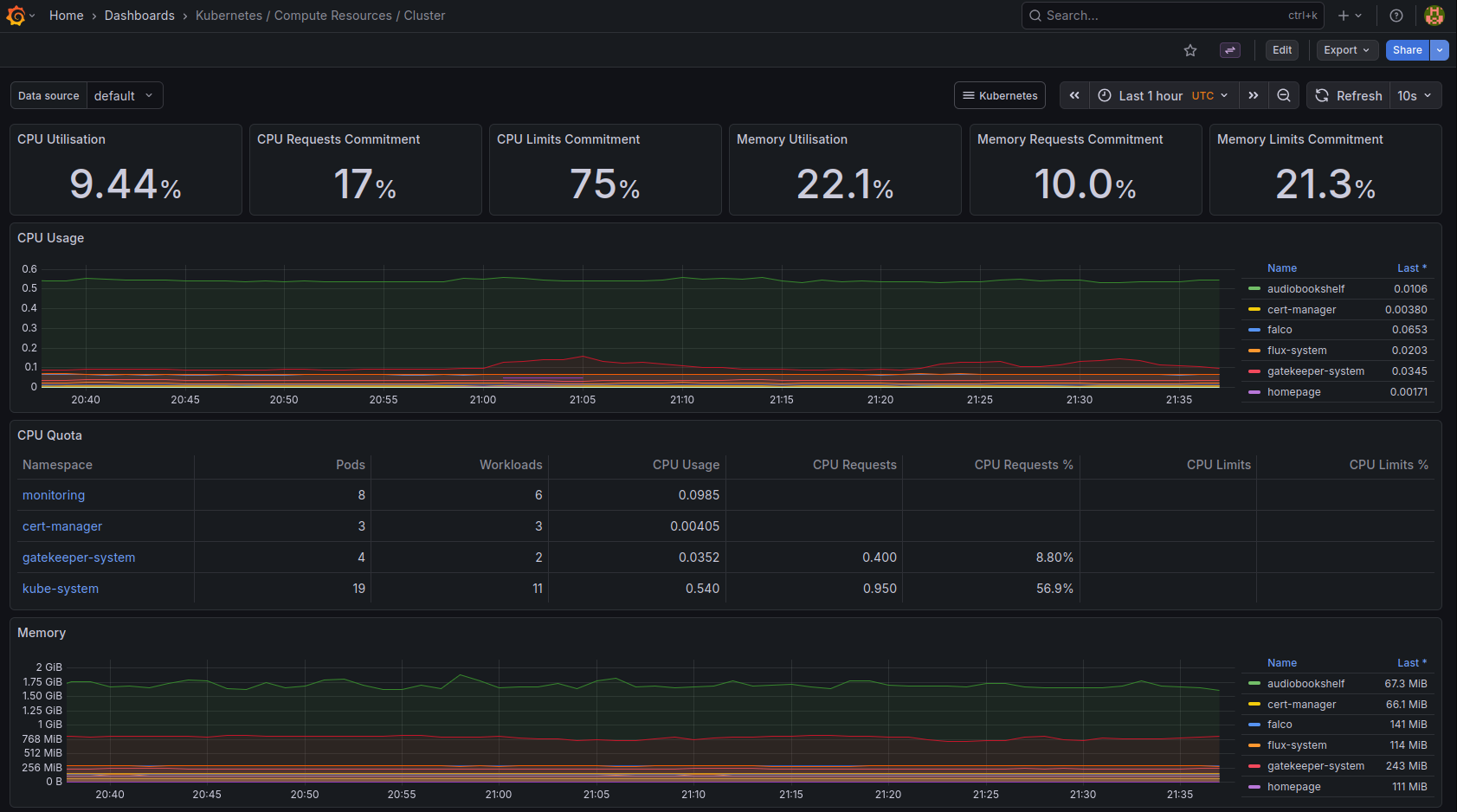Viewport: 1457px width, 812px height.
Task: Sort CPU Quota by CPU Limits column
Action: [1219, 465]
